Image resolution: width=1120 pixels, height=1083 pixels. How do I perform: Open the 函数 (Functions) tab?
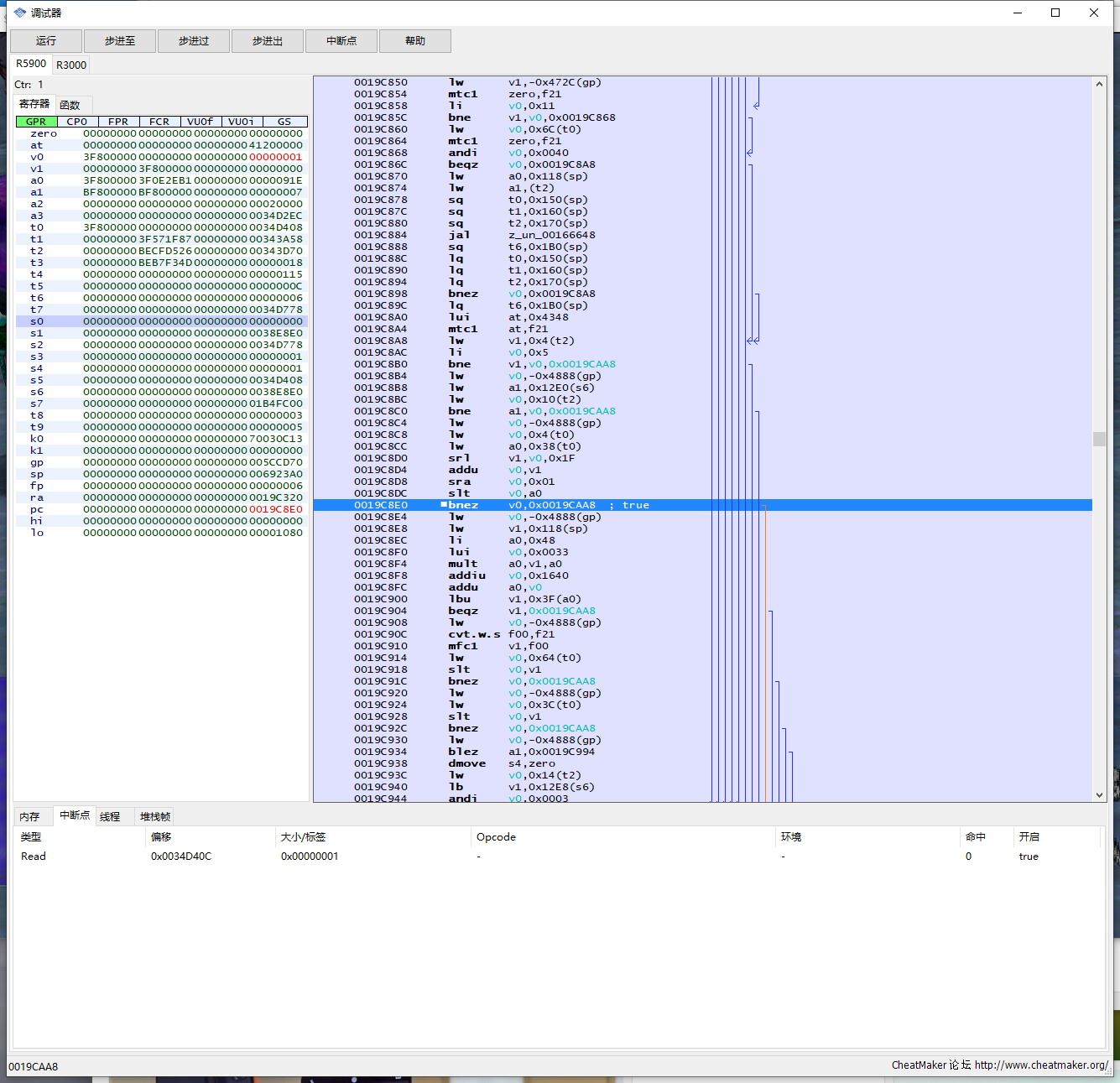[70, 105]
